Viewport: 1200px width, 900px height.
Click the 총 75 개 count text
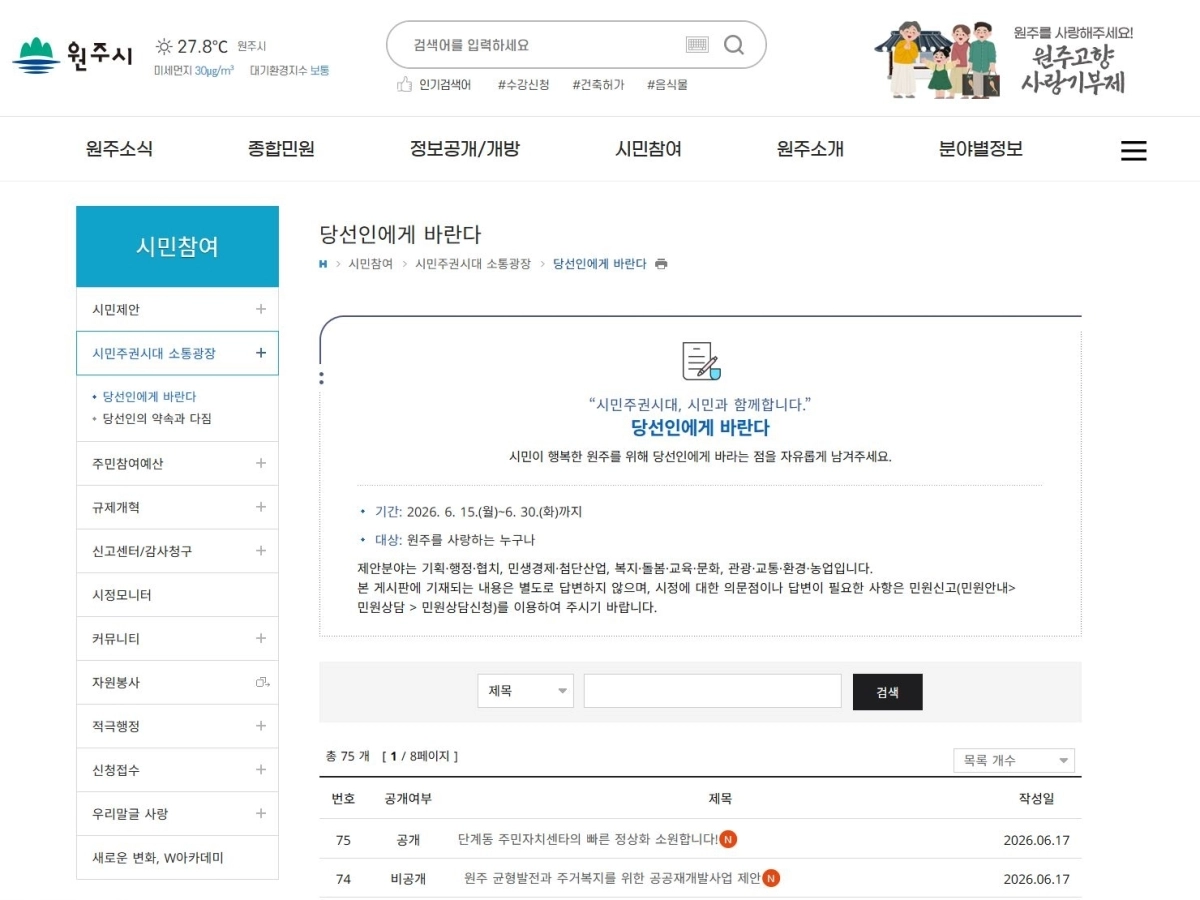click(348, 756)
